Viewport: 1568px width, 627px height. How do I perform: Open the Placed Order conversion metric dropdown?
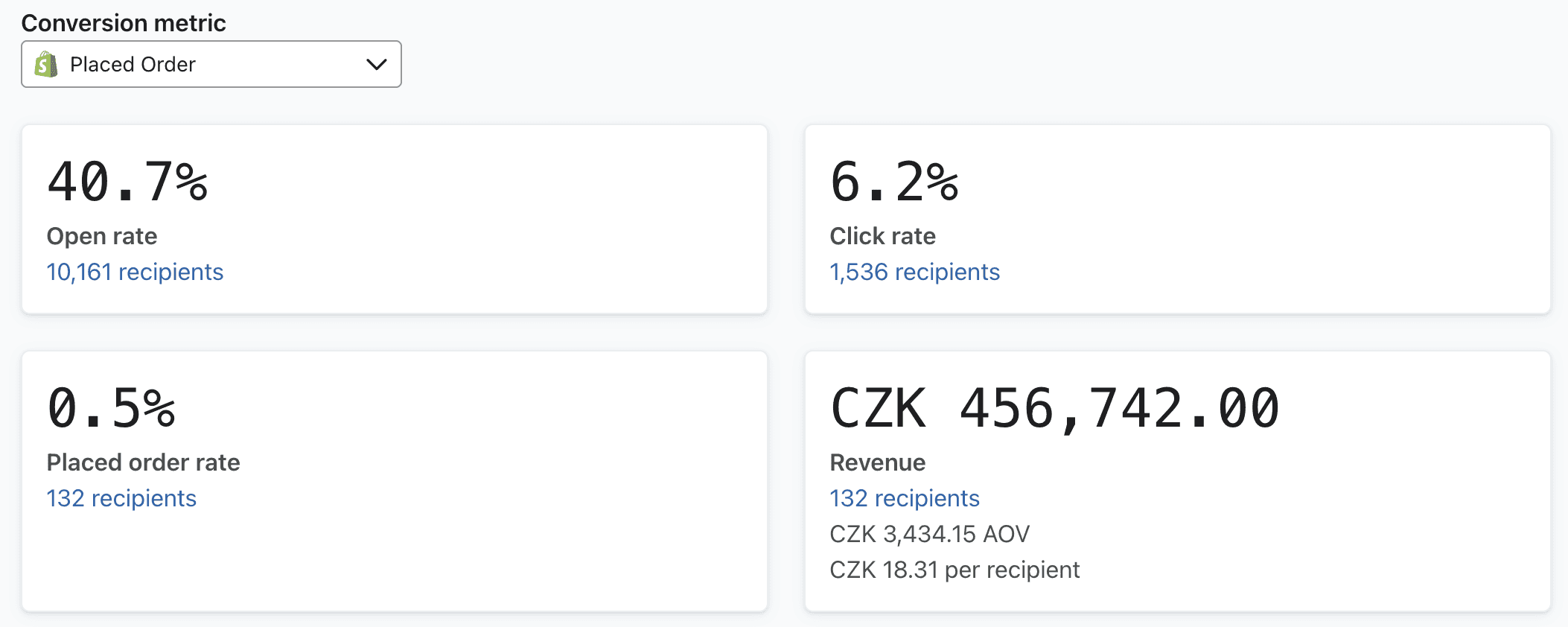(x=211, y=64)
